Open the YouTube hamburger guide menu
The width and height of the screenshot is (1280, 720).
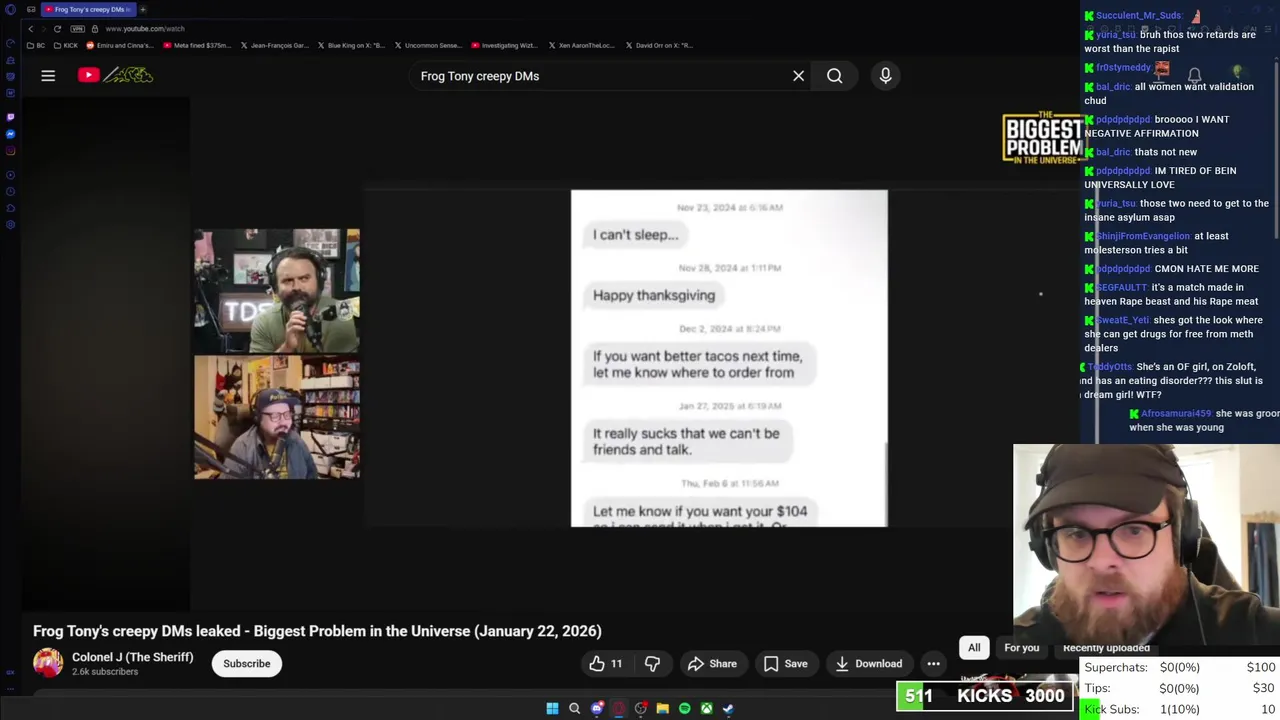click(48, 76)
